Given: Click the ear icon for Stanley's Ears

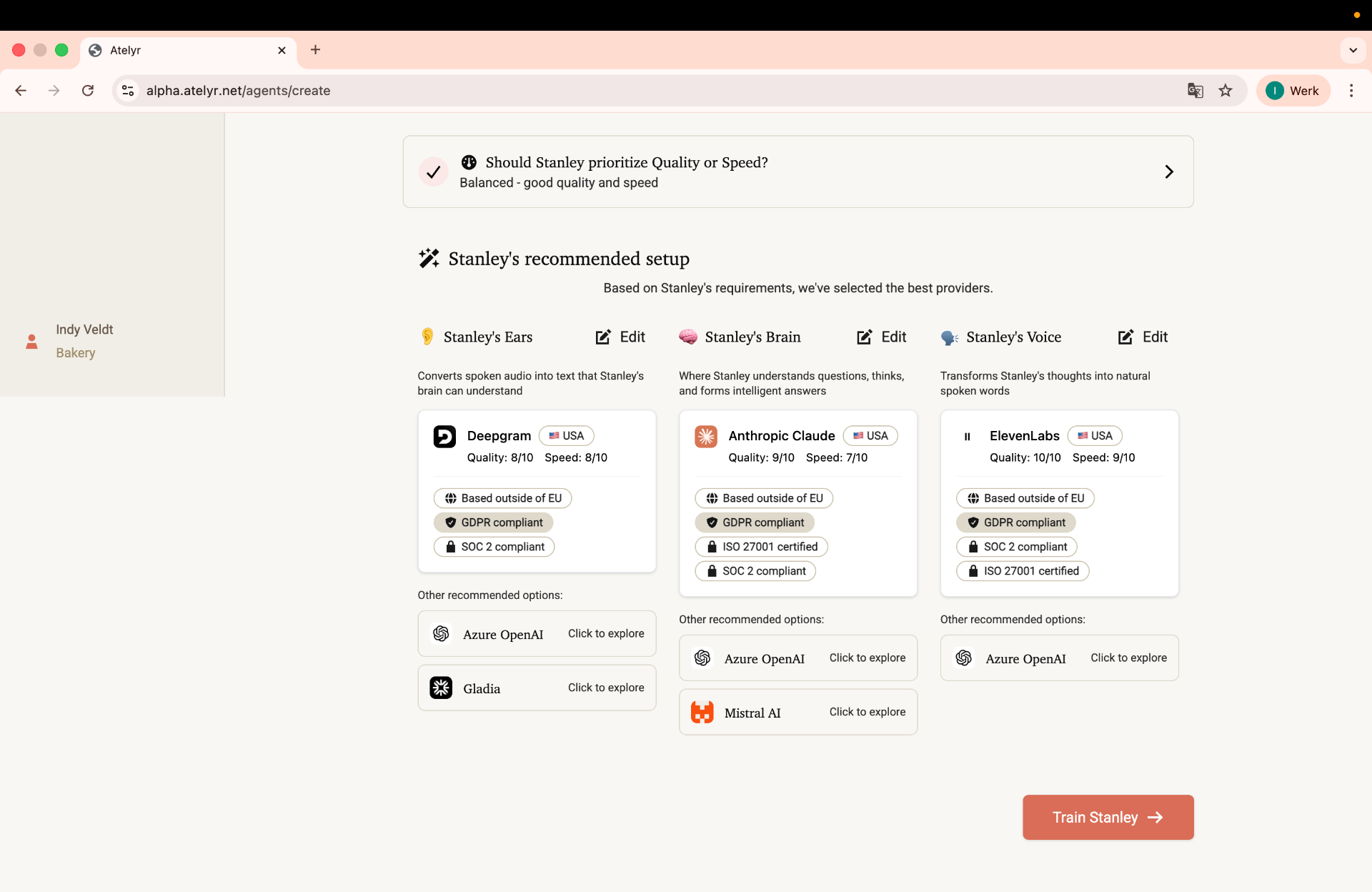Looking at the screenshot, I should coord(427,337).
